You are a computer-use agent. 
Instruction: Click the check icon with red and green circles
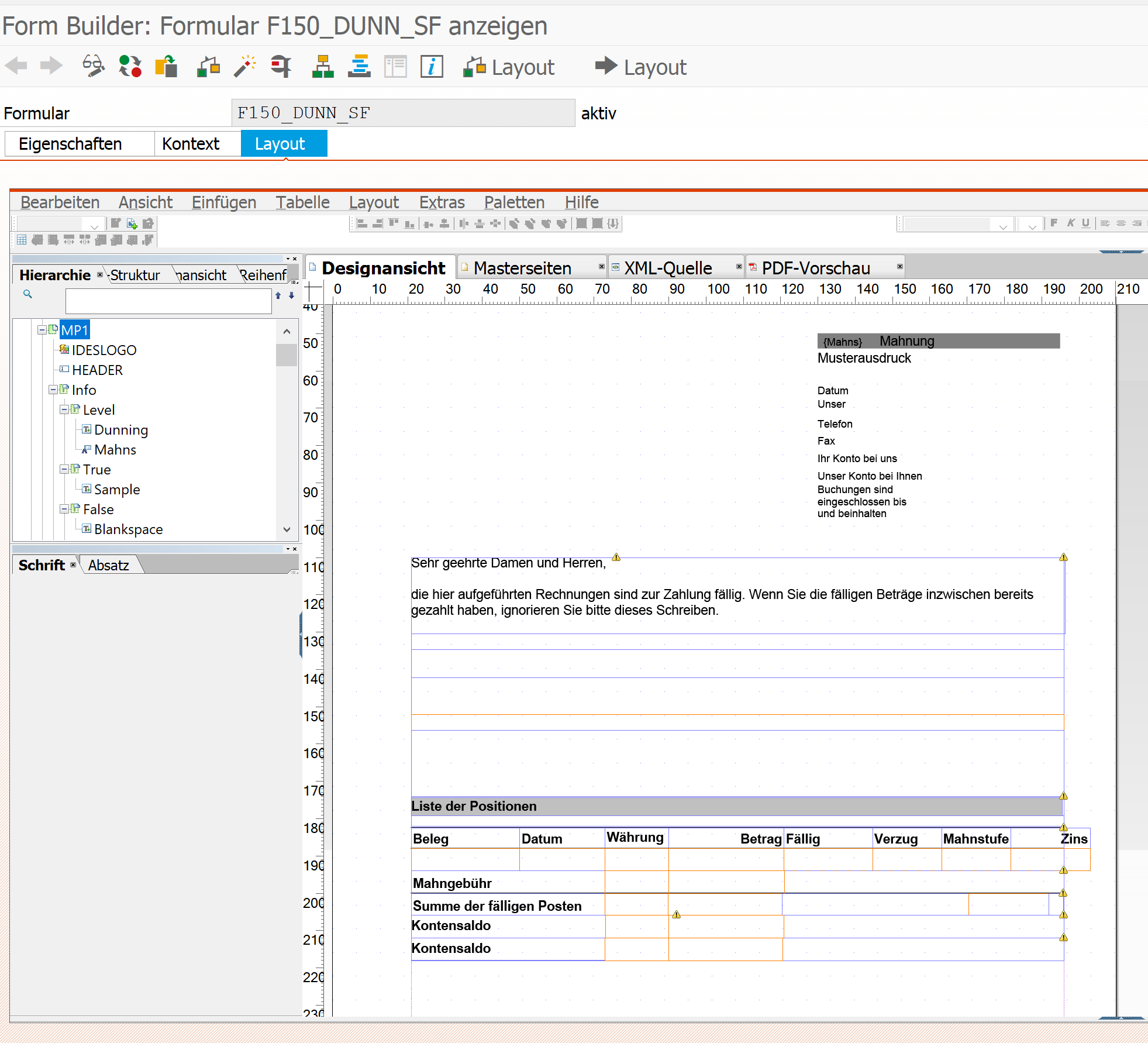(x=130, y=66)
